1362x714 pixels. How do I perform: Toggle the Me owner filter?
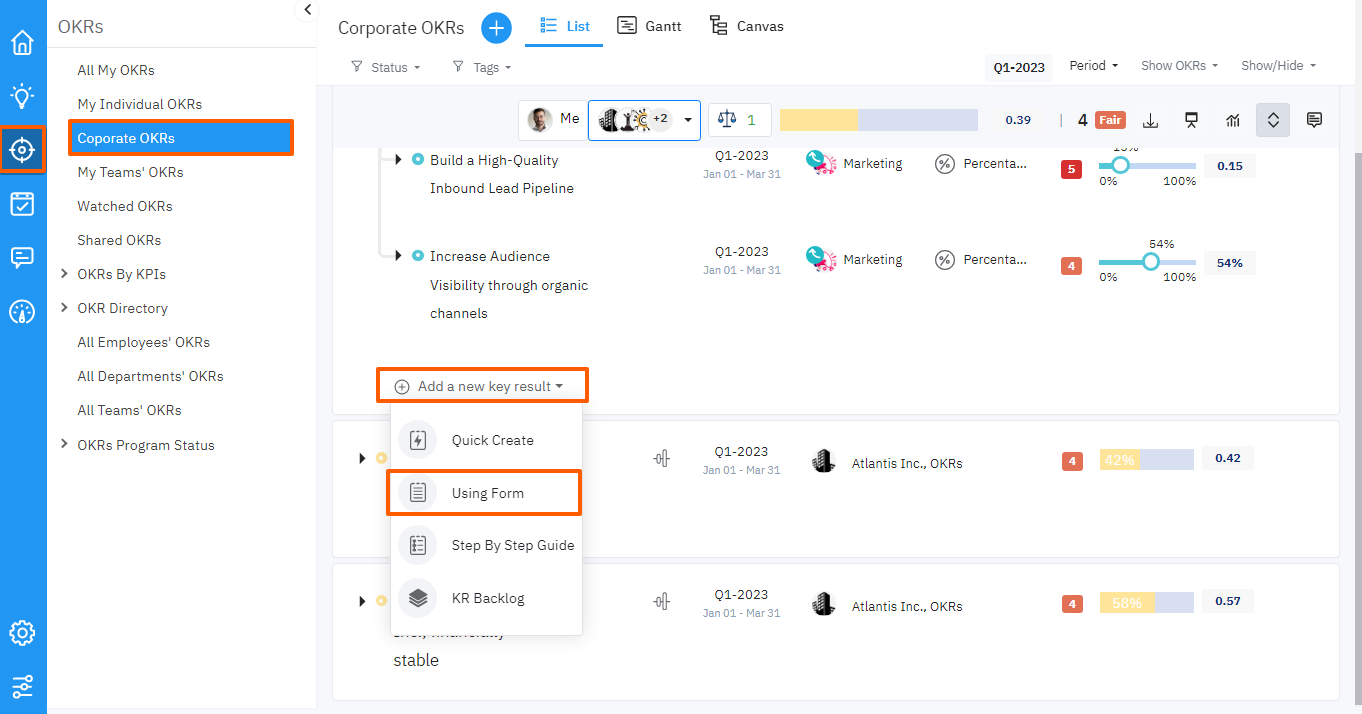(554, 119)
